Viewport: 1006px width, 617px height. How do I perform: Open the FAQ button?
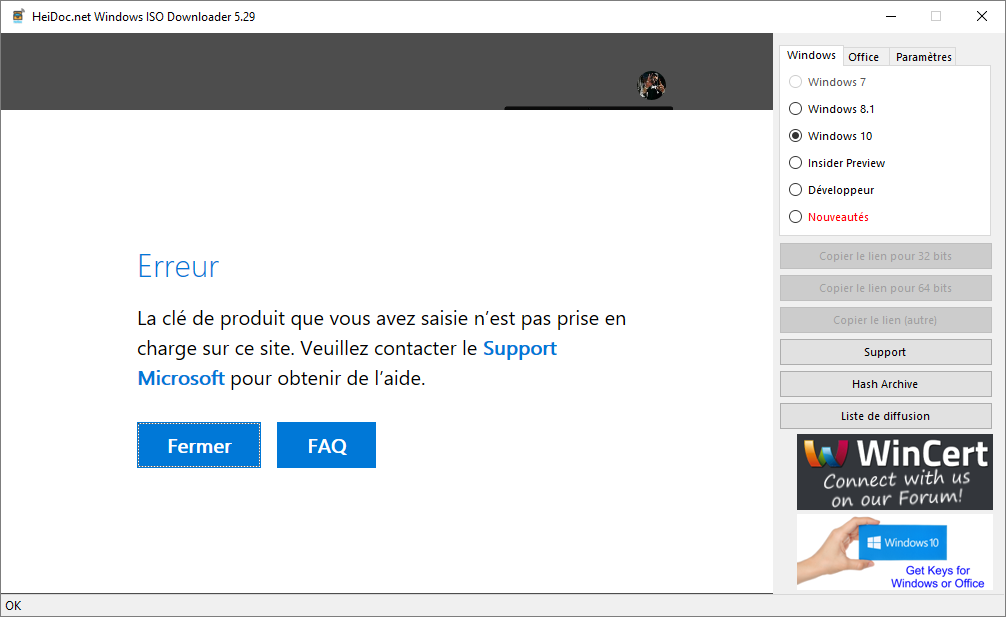[327, 445]
